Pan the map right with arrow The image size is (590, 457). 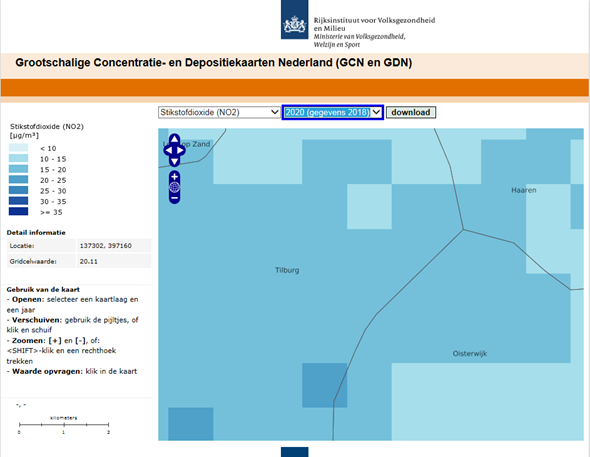[x=181, y=150]
